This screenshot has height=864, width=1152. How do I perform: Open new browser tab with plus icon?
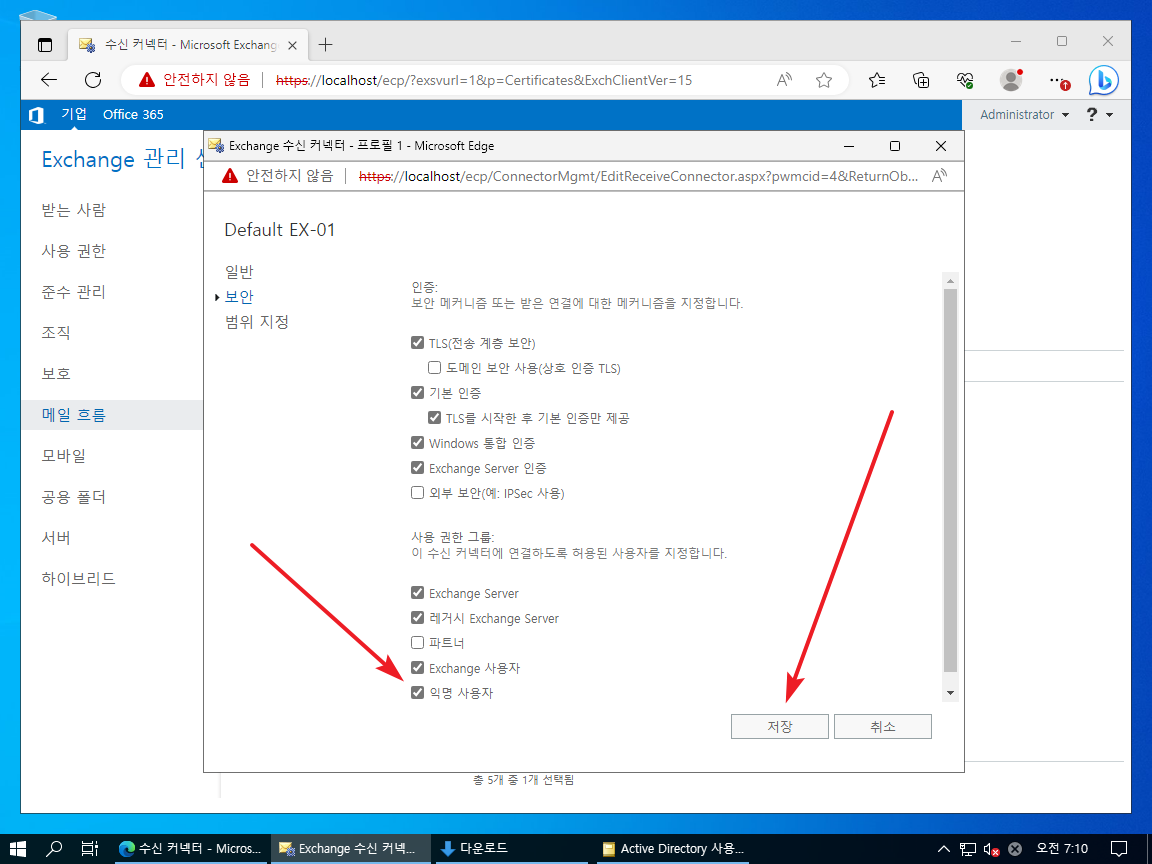pos(325,45)
